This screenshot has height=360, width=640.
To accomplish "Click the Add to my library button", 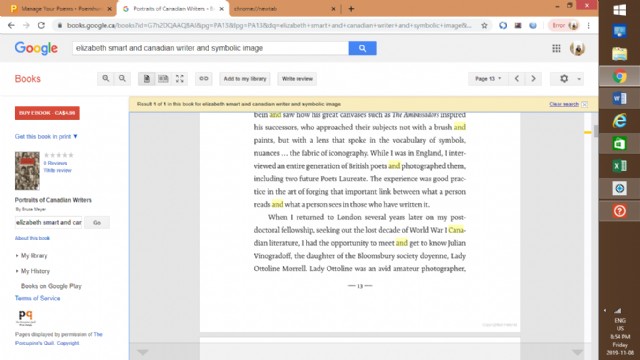I will 245,78.
